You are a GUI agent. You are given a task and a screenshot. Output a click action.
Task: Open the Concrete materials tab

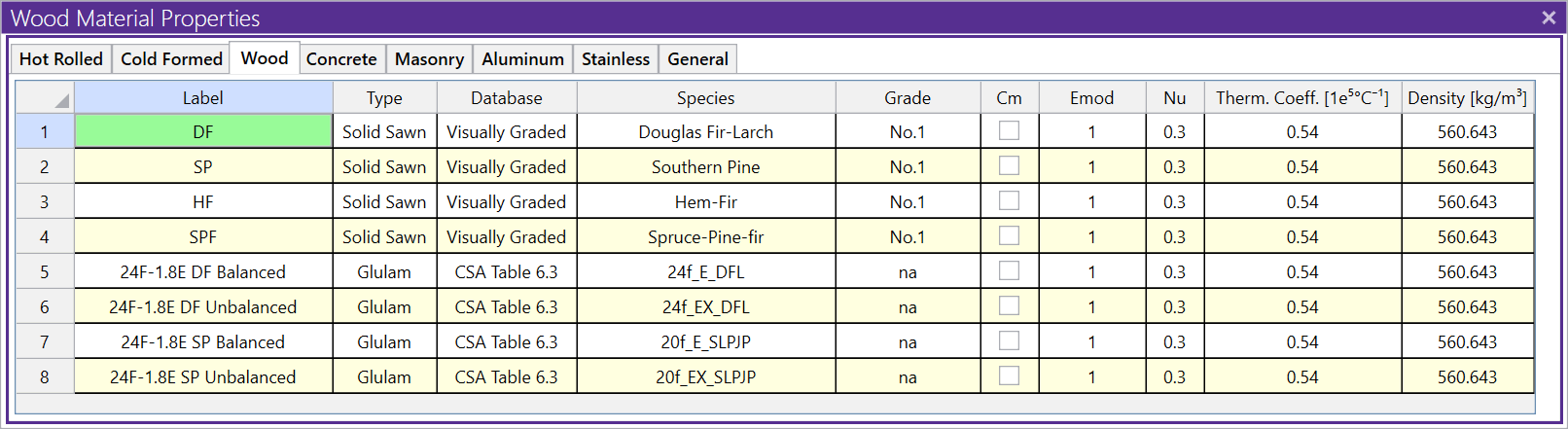(341, 59)
